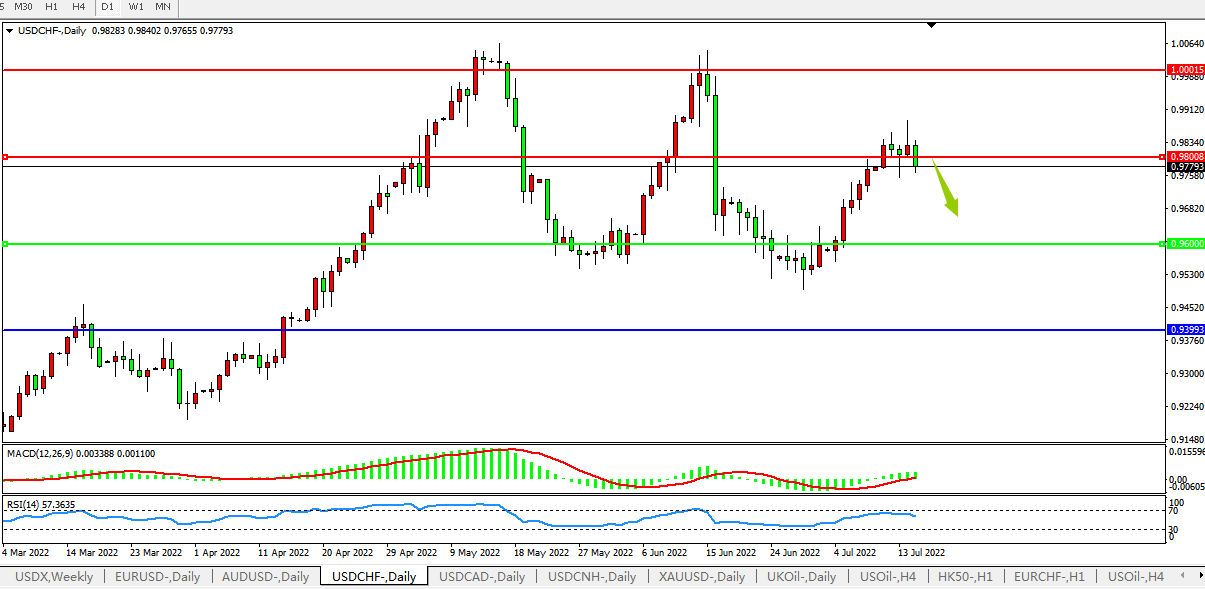
Task: Click the green 0.96000 price label
Action: point(1185,244)
